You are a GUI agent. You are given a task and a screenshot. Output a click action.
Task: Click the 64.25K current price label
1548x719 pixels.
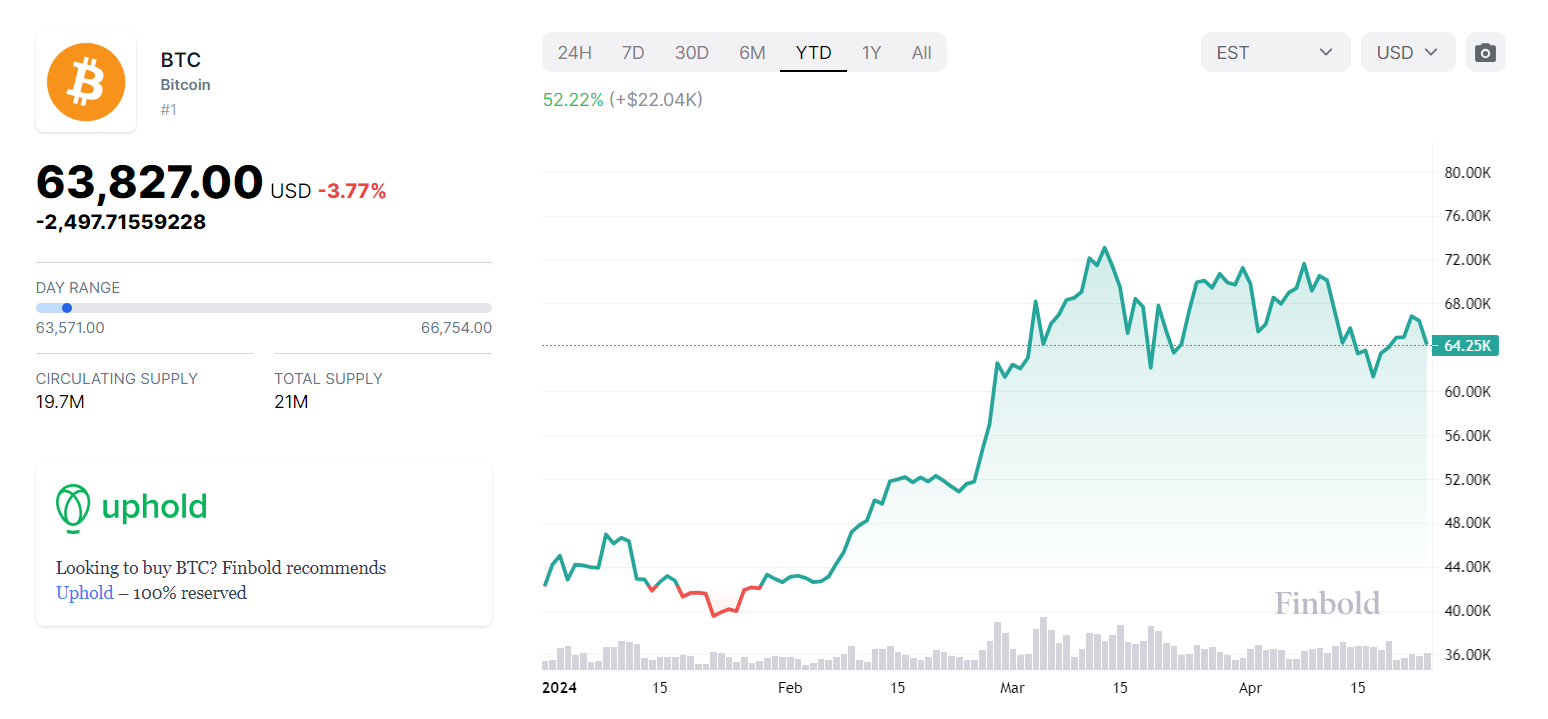pos(1467,346)
